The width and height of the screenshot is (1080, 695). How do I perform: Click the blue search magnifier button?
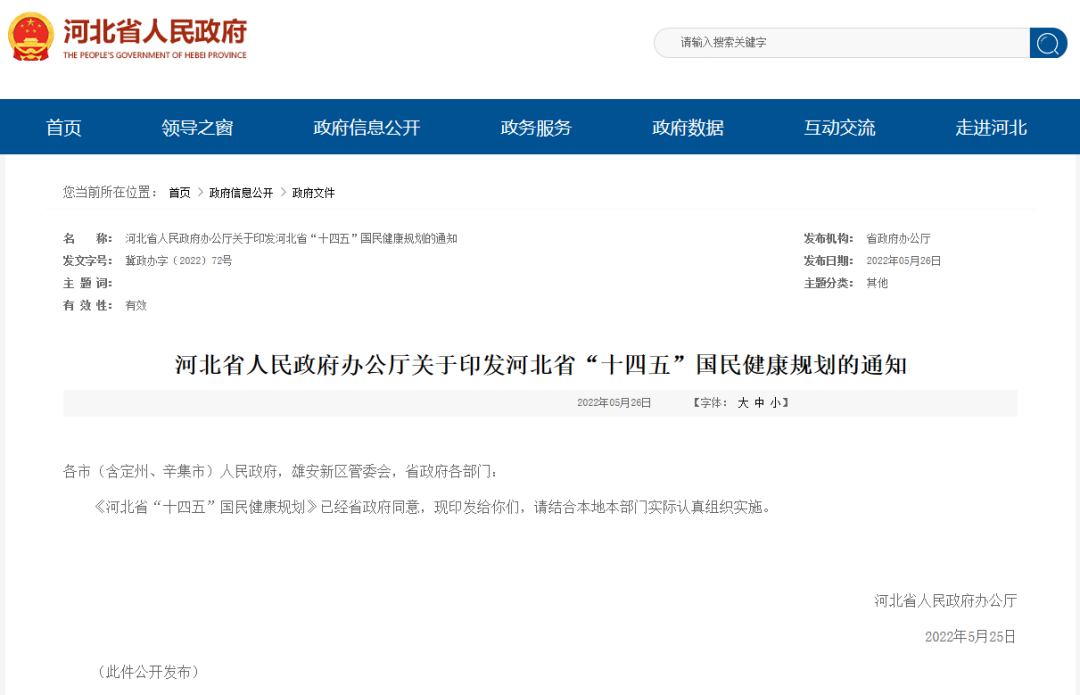1048,43
